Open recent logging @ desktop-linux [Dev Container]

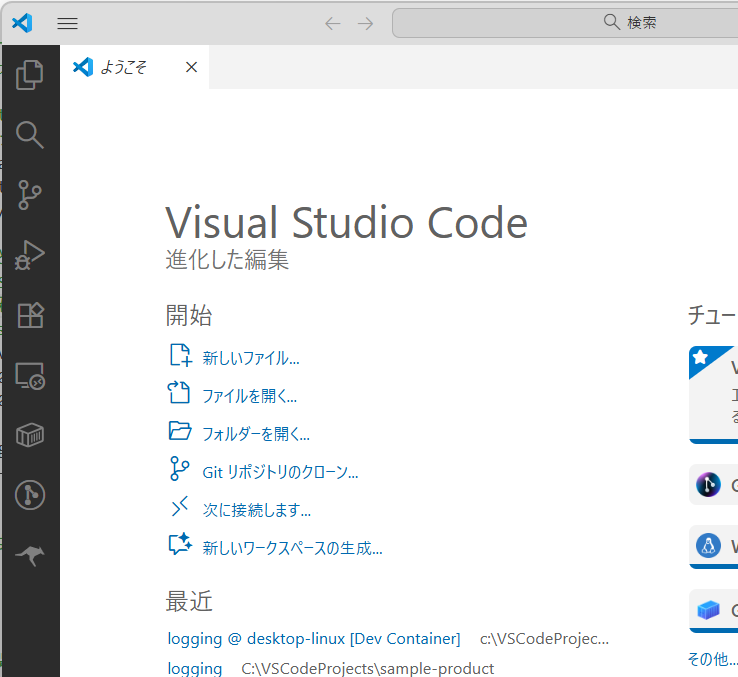pyautogui.click(x=314, y=639)
